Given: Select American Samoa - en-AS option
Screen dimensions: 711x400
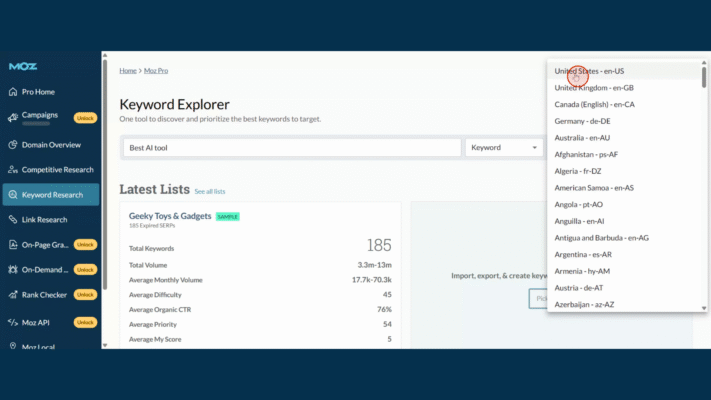Looking at the screenshot, I should coord(624,188).
